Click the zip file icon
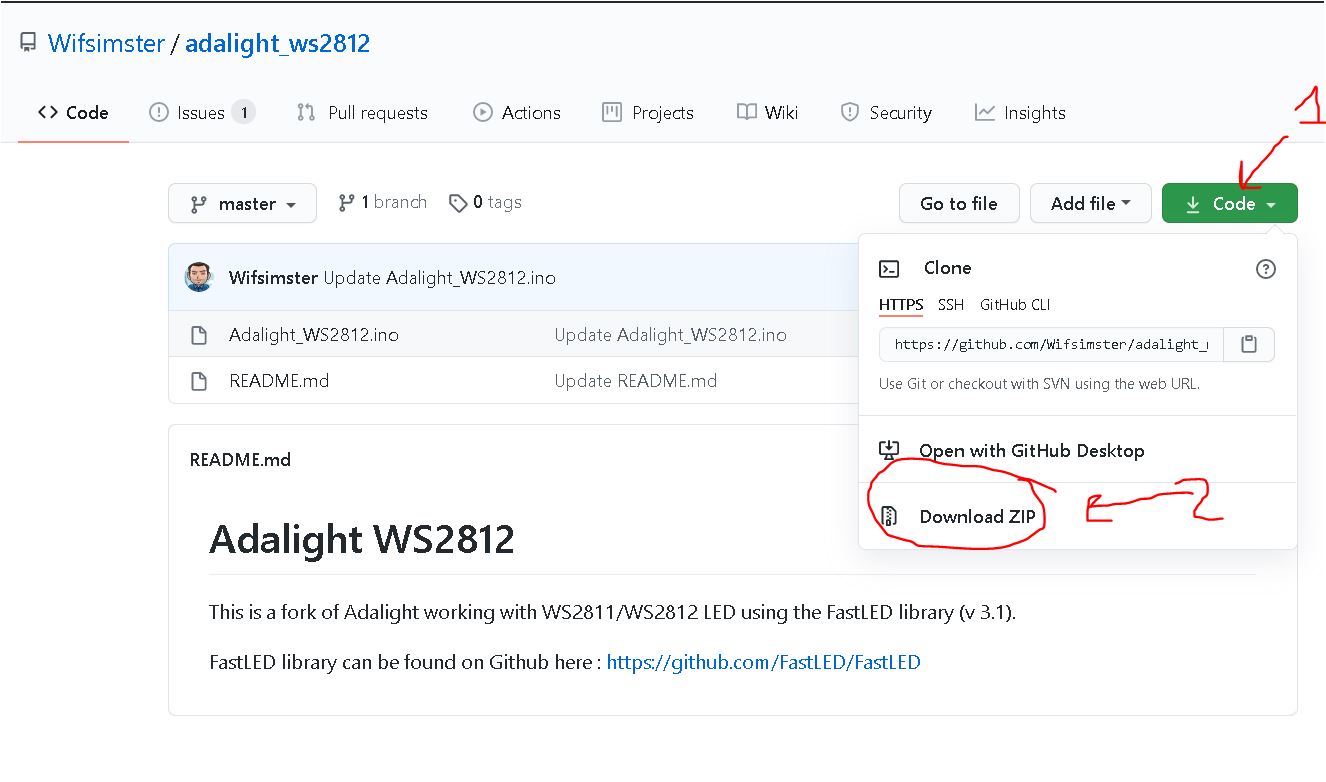Screen dimensions: 1326x782 coord(889,516)
